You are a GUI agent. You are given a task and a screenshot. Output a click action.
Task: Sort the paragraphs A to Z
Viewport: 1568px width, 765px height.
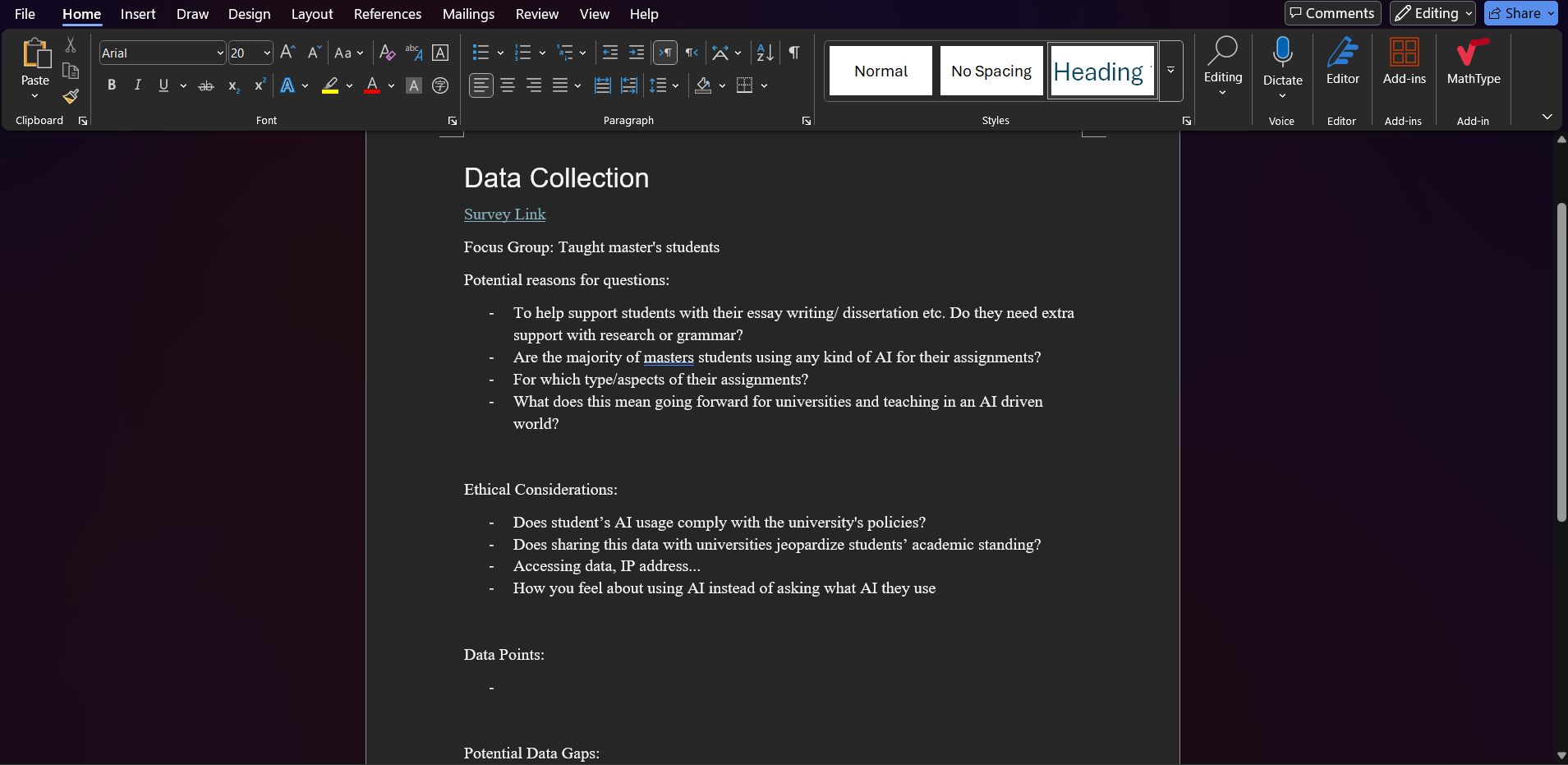pos(765,53)
